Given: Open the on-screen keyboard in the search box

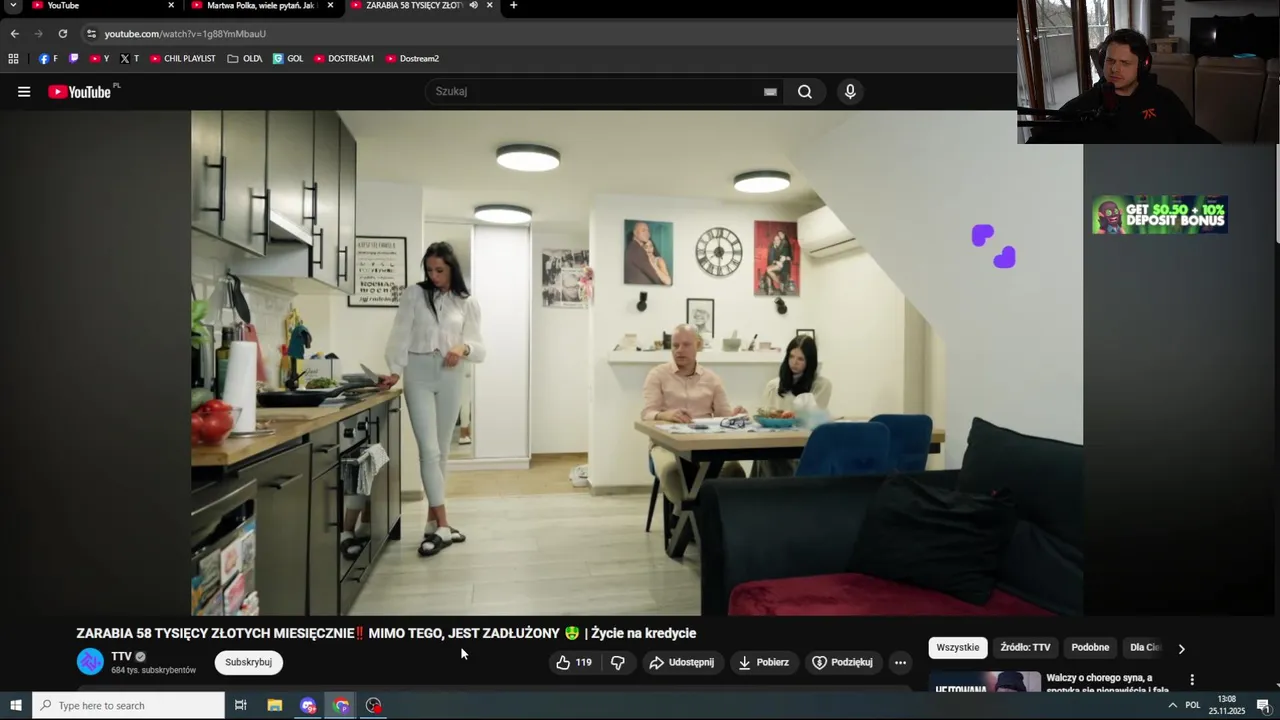Looking at the screenshot, I should click(770, 92).
